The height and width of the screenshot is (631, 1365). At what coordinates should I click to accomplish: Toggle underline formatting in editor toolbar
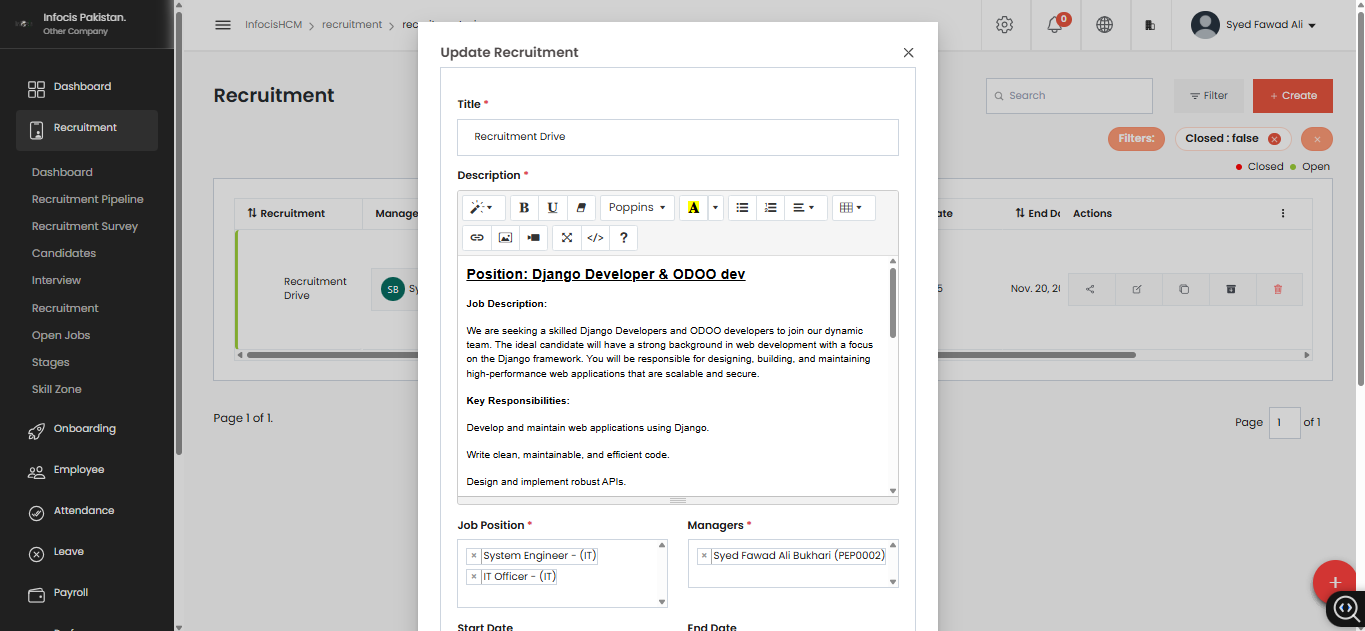(552, 208)
